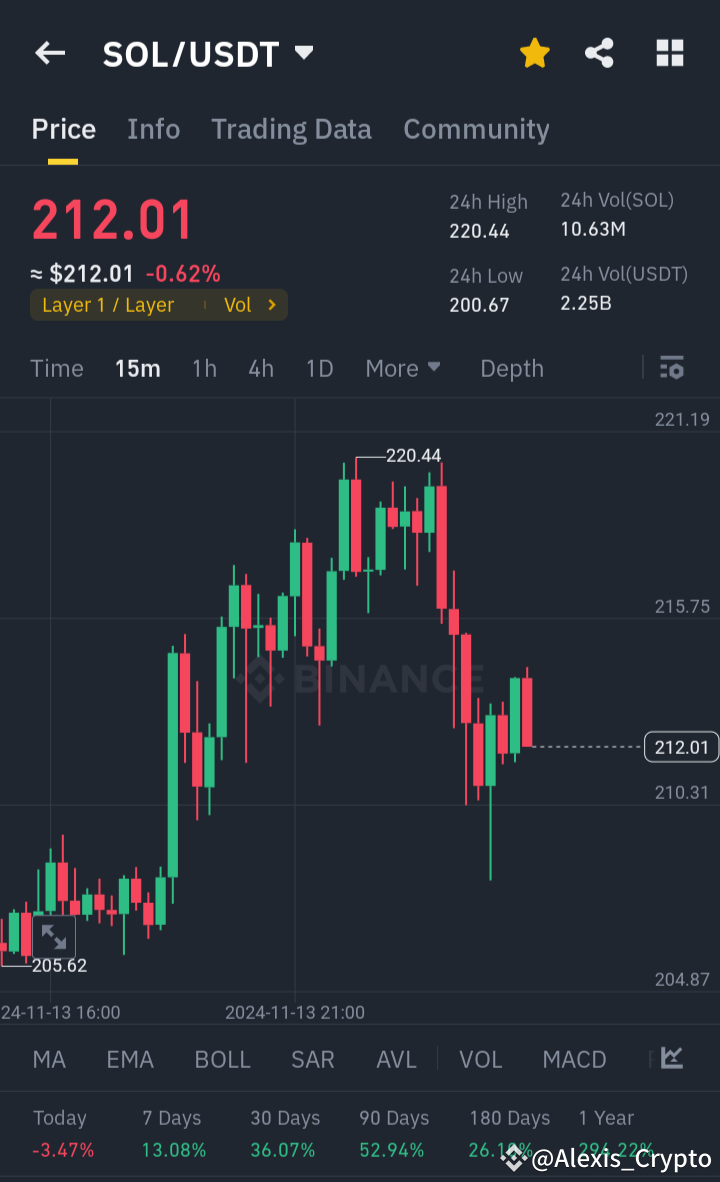Enable the BOLL indicator
This screenshot has height=1182, width=720.
point(222,1059)
